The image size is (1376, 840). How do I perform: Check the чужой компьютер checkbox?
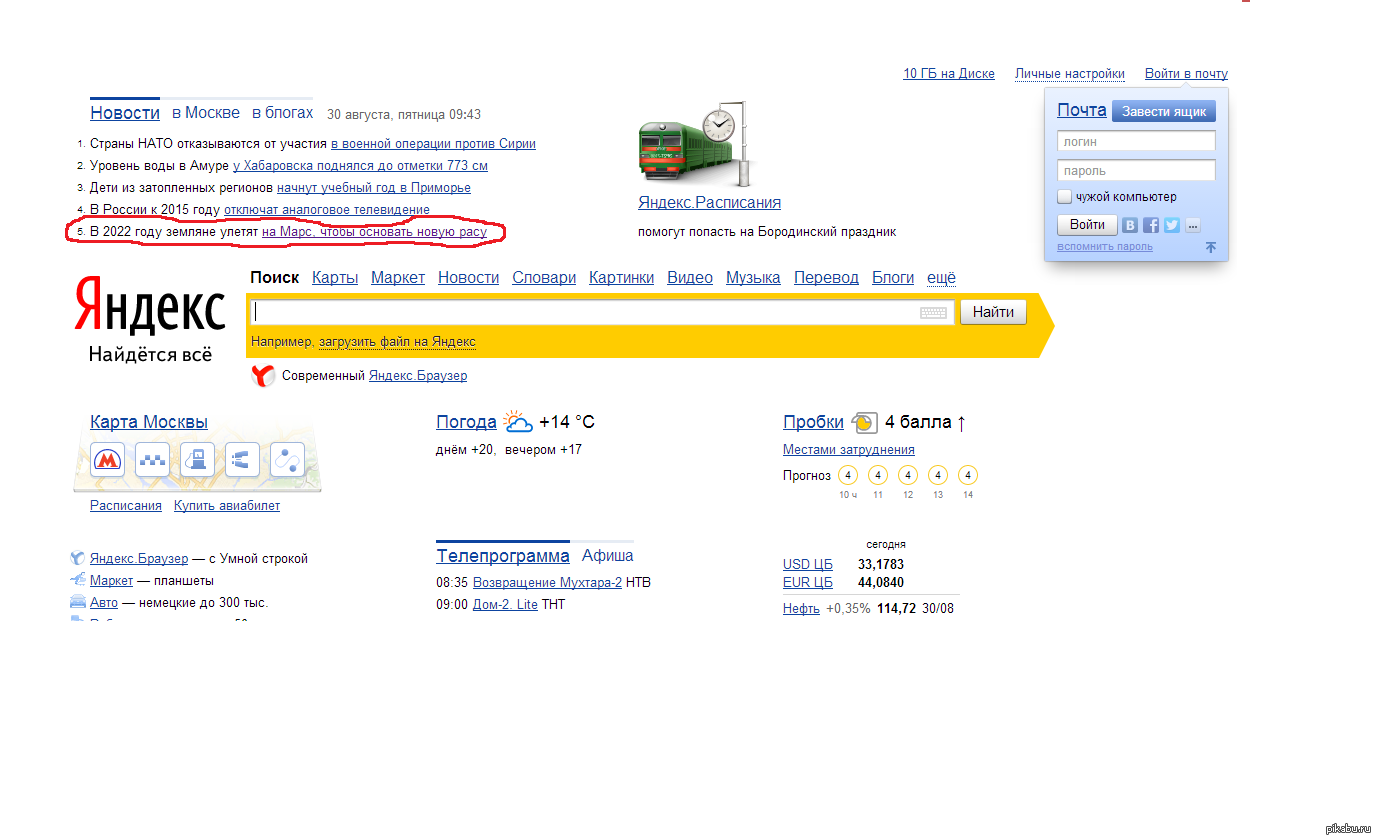[x=1065, y=197]
